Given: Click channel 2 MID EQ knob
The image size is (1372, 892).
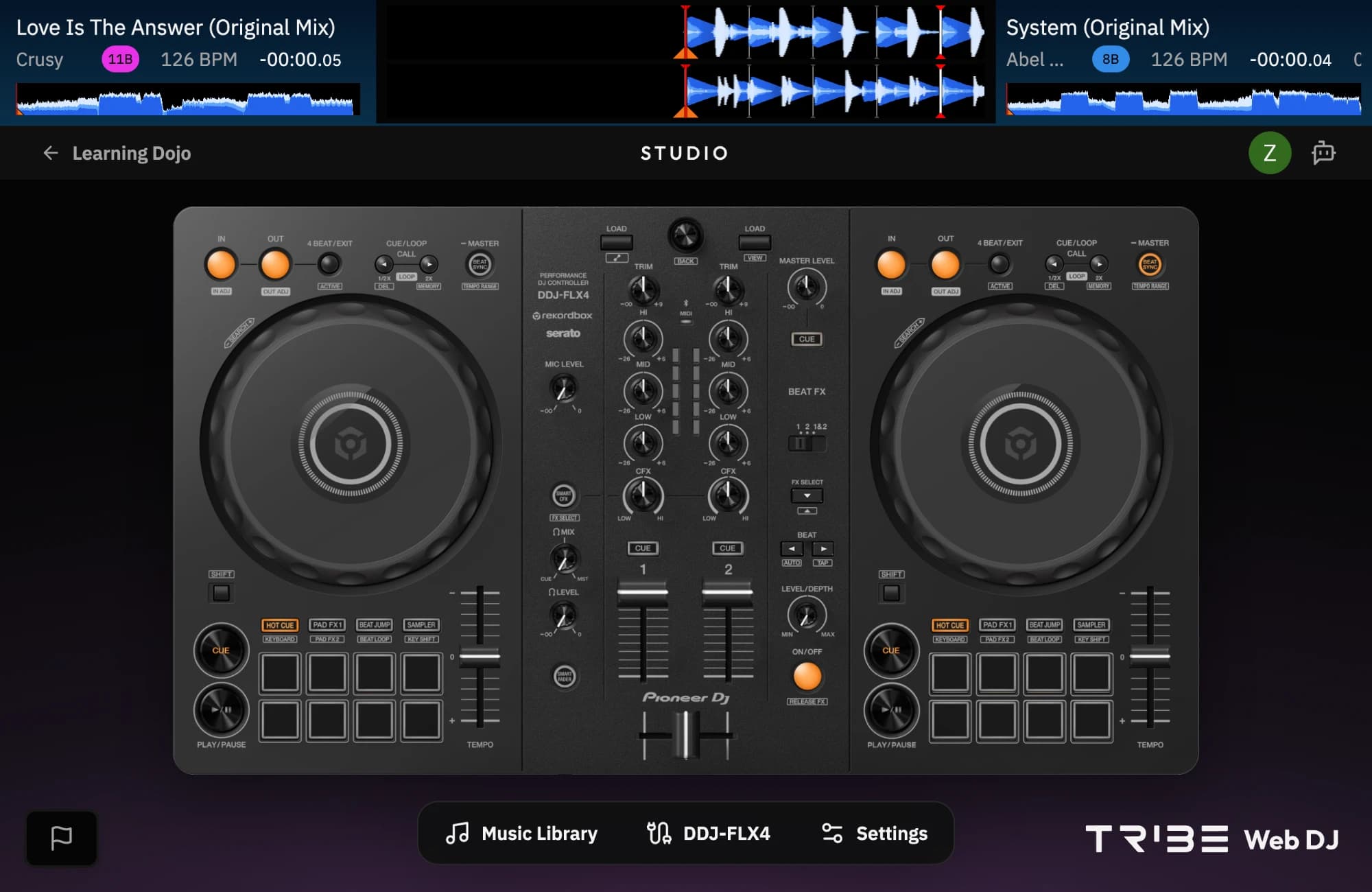Looking at the screenshot, I should (x=728, y=391).
